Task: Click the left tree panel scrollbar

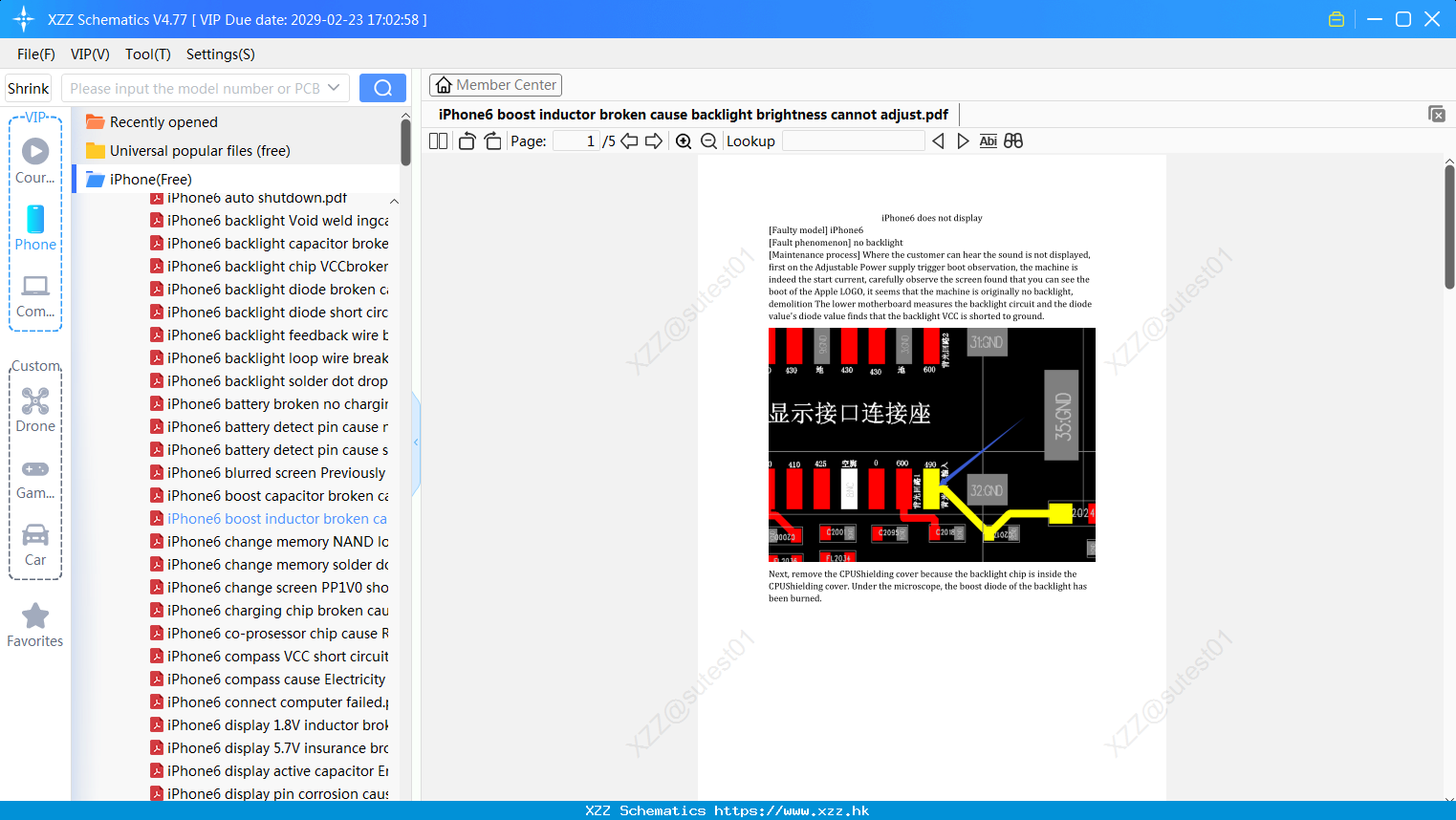Action: [405, 143]
